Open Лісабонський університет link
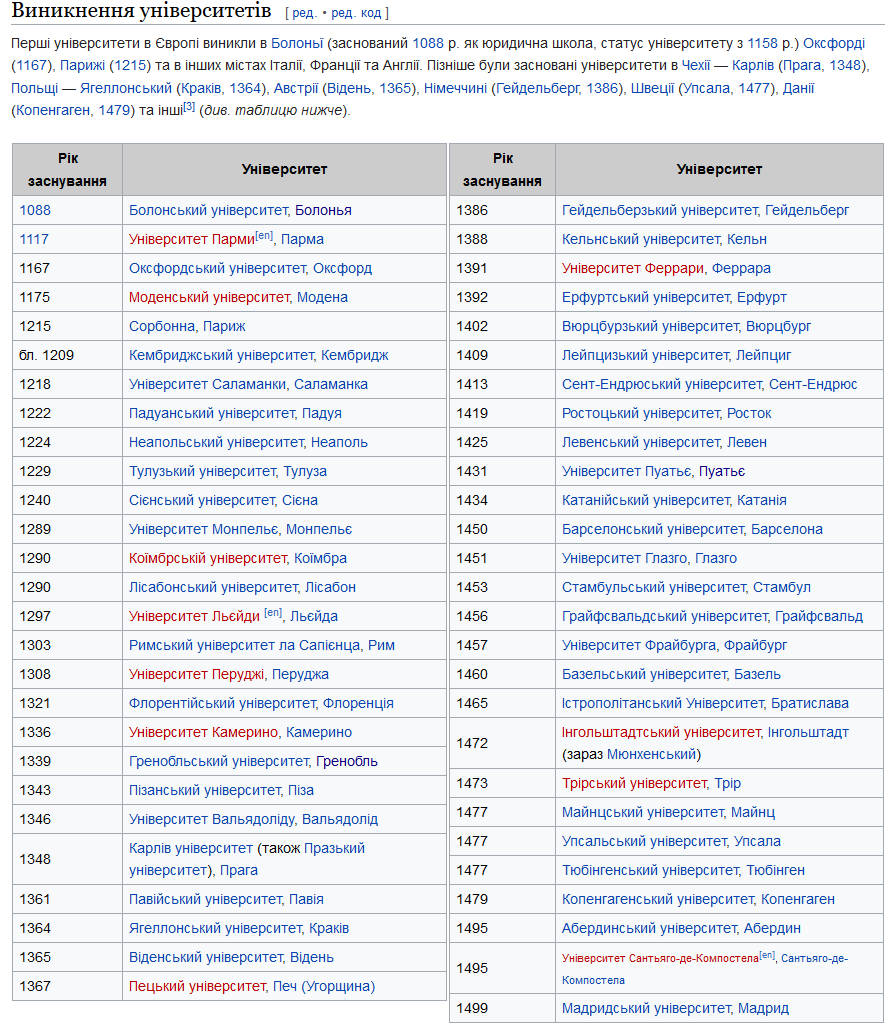 point(214,587)
